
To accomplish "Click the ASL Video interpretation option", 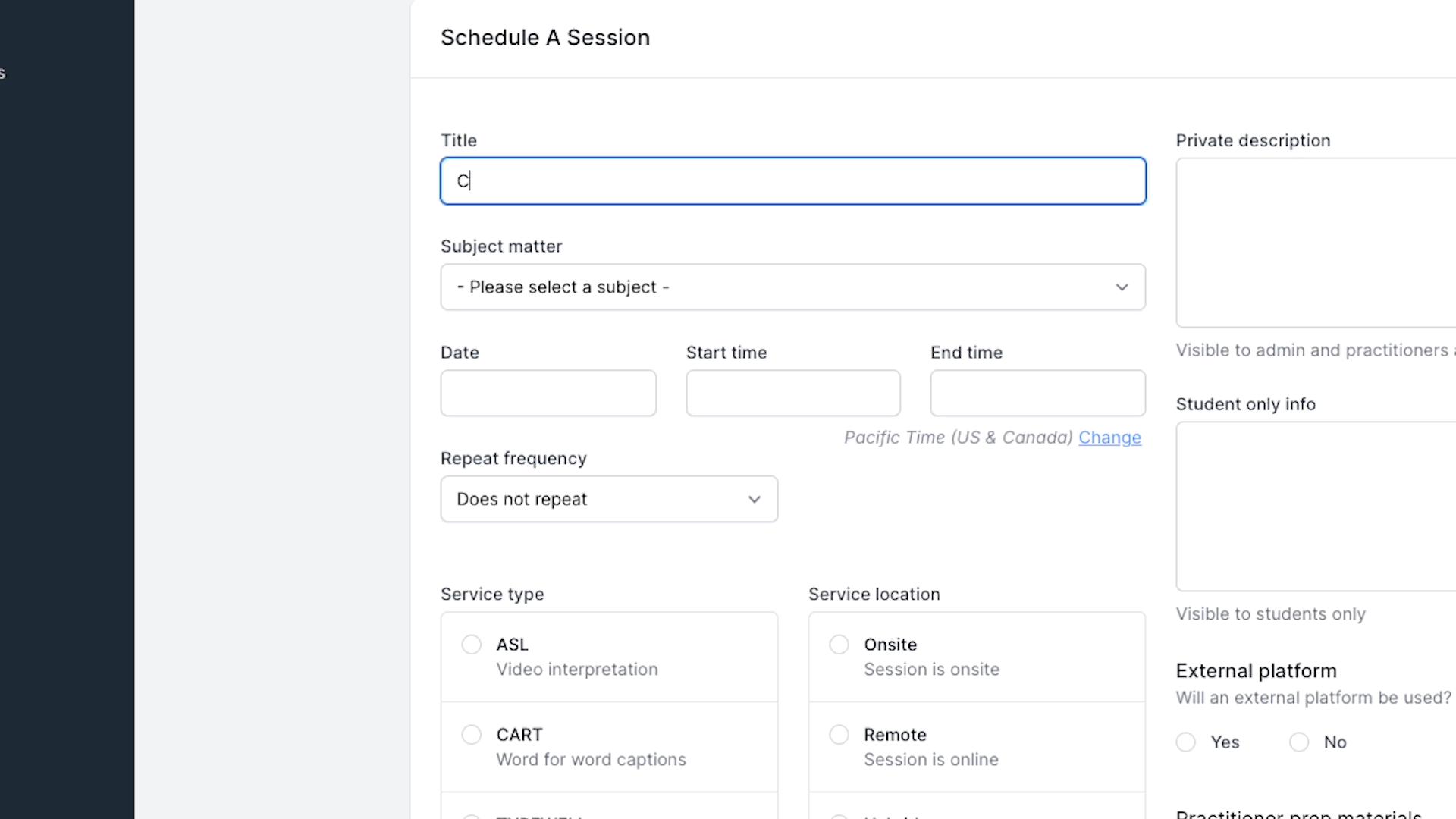I will [609, 657].
